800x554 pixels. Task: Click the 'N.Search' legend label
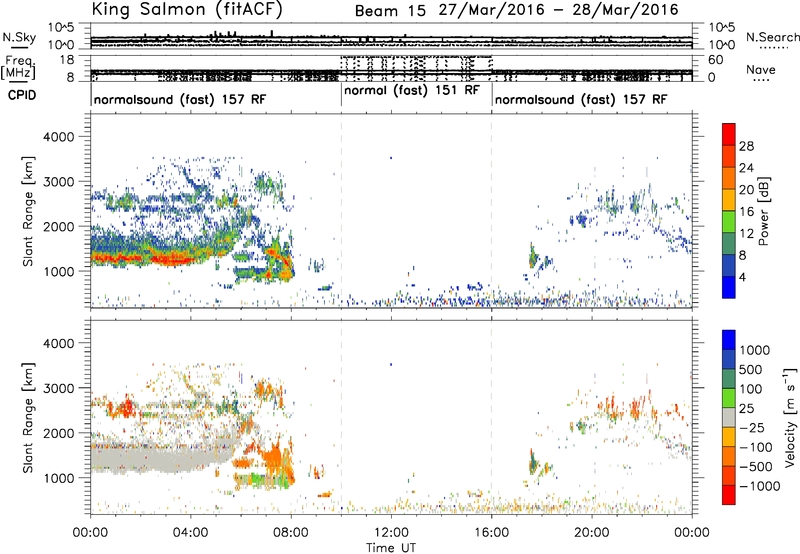pos(772,37)
